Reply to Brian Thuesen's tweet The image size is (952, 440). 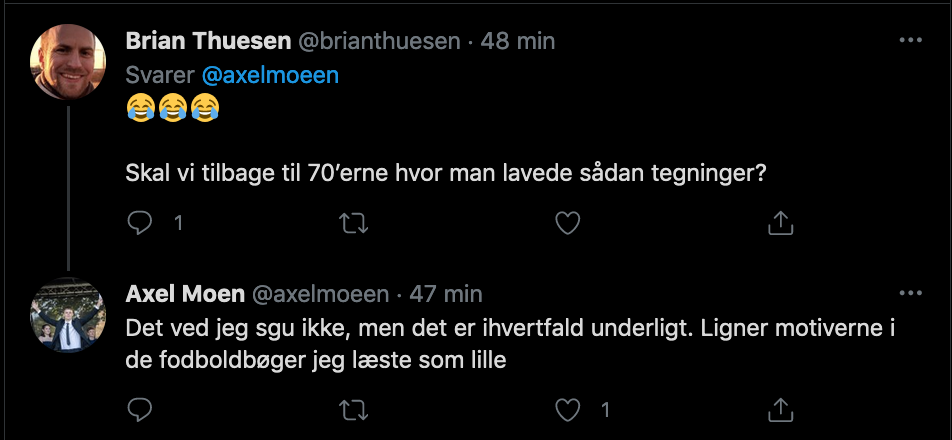(140, 224)
